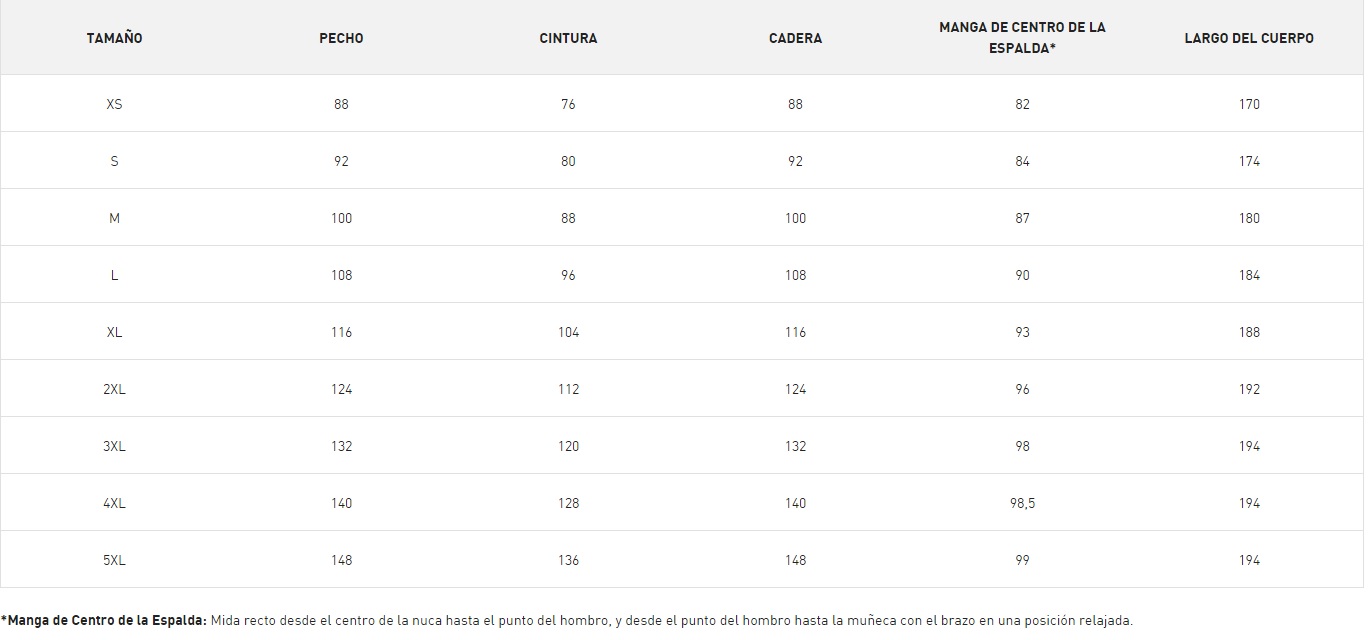Viewport: 1368px width, 640px height.
Task: Click the 5XL size row label
Action: point(114,560)
